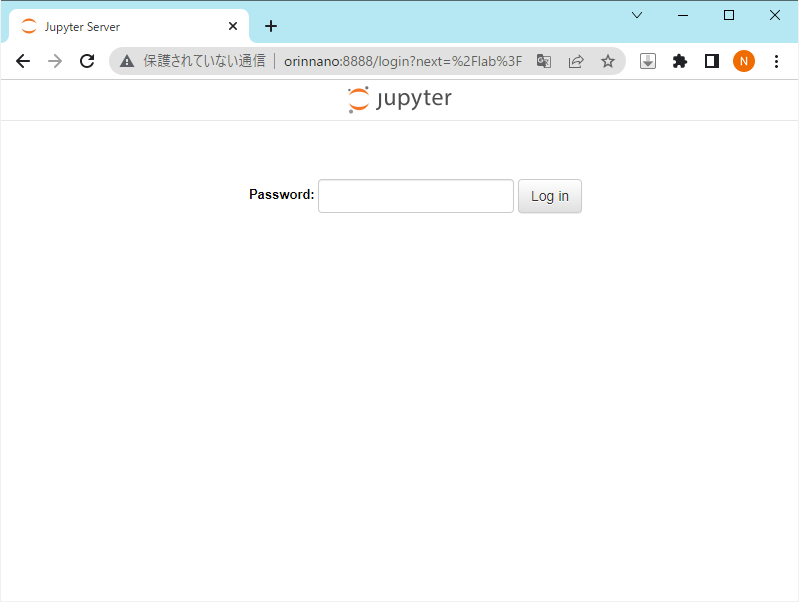This screenshot has width=799, height=602.
Task: Click the not-secure warning triangle icon
Action: tap(127, 61)
